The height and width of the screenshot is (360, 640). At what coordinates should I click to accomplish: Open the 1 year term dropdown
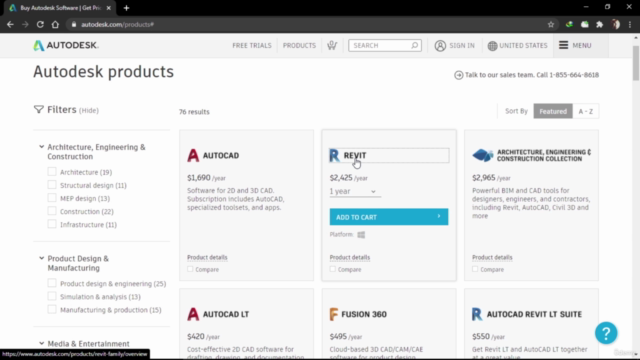[x=355, y=191]
